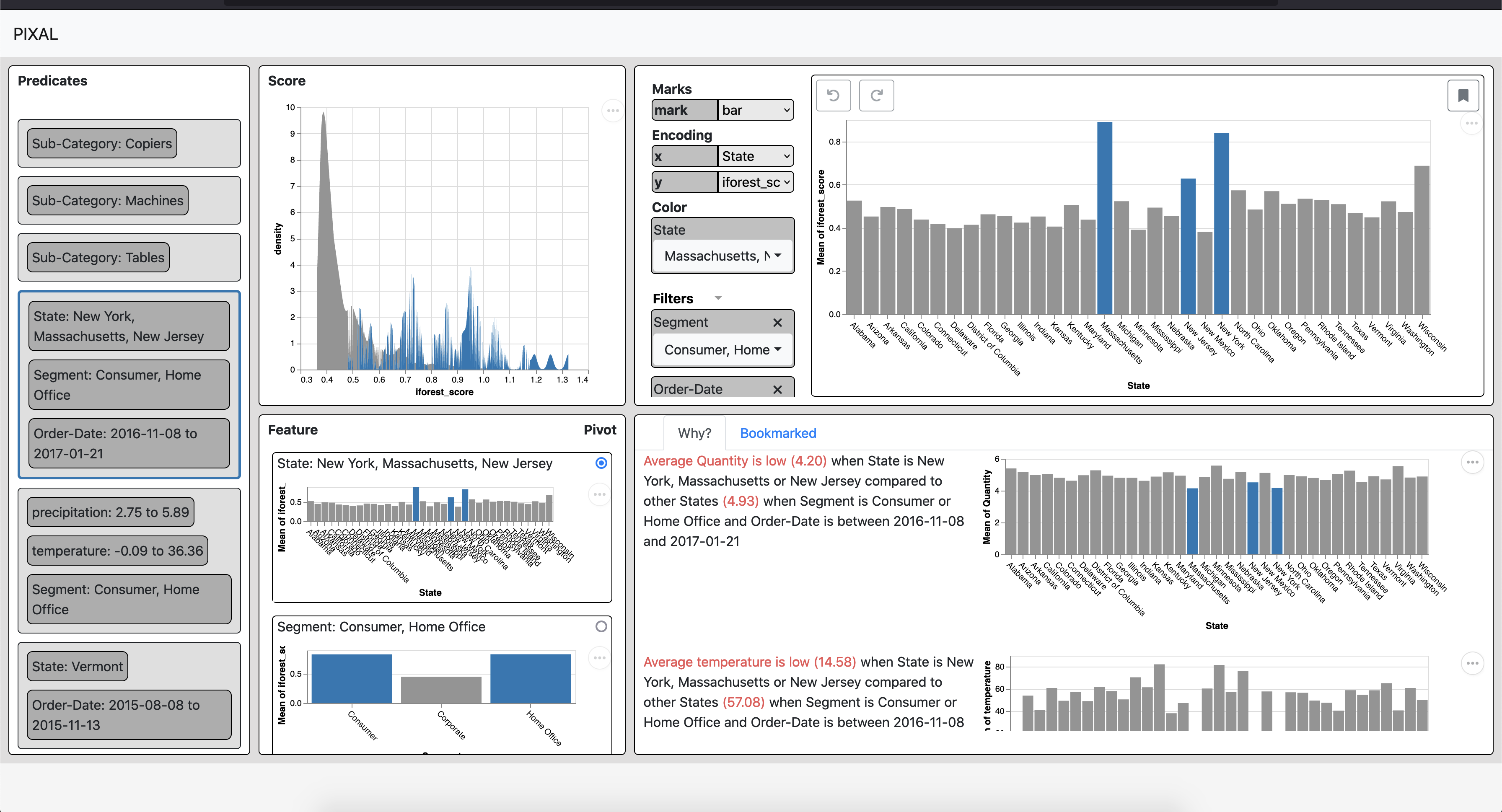Bookmark the current chart
This screenshot has height=812, width=1502.
click(1463, 96)
